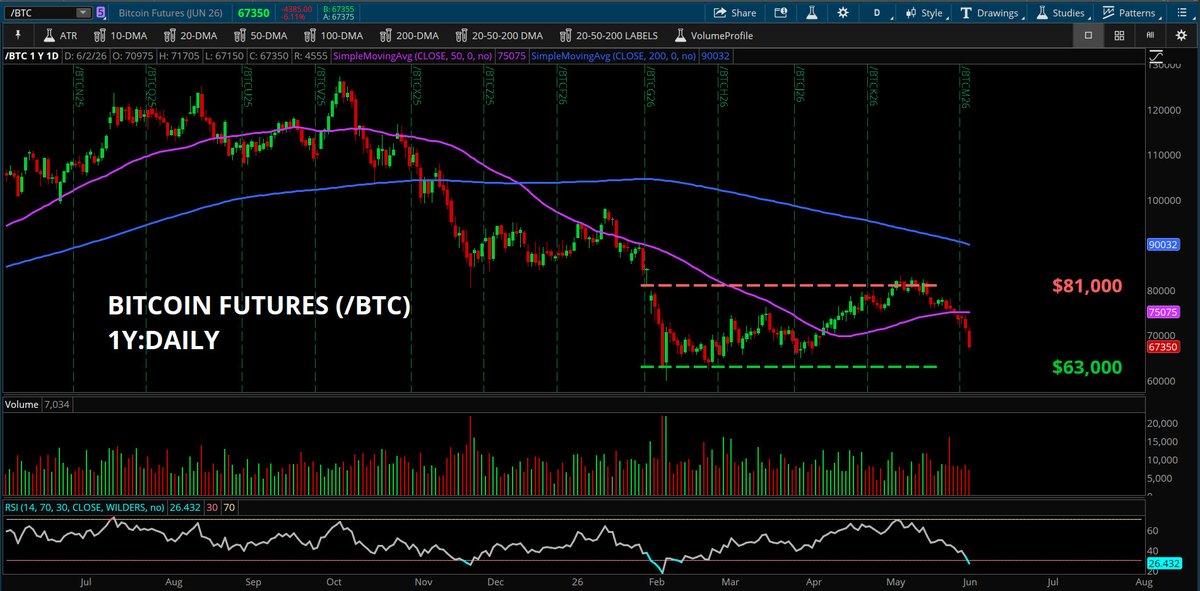Image resolution: width=1200 pixels, height=591 pixels.
Task: Click the Jun label on the time axis
Action: pyautogui.click(x=972, y=582)
